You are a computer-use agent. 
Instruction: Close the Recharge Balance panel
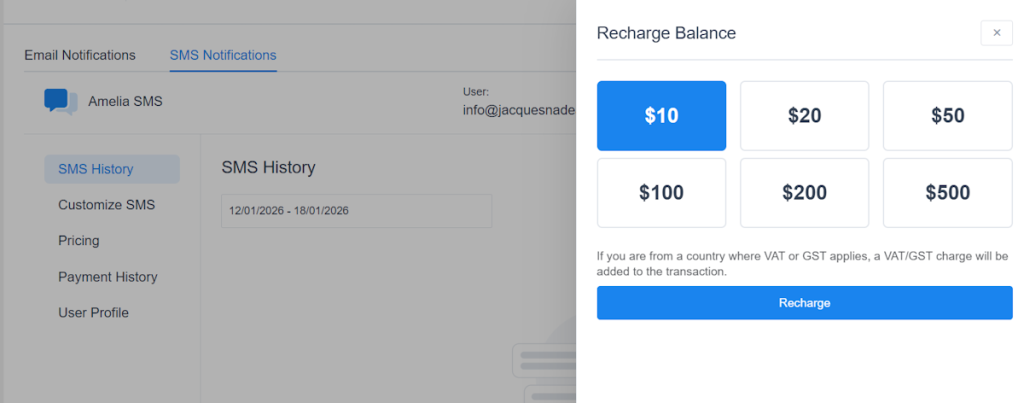pos(996,33)
